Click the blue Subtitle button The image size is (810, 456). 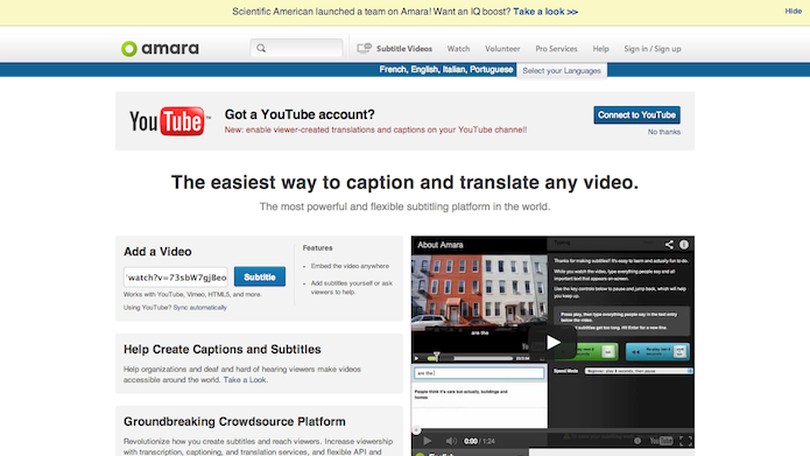point(260,277)
